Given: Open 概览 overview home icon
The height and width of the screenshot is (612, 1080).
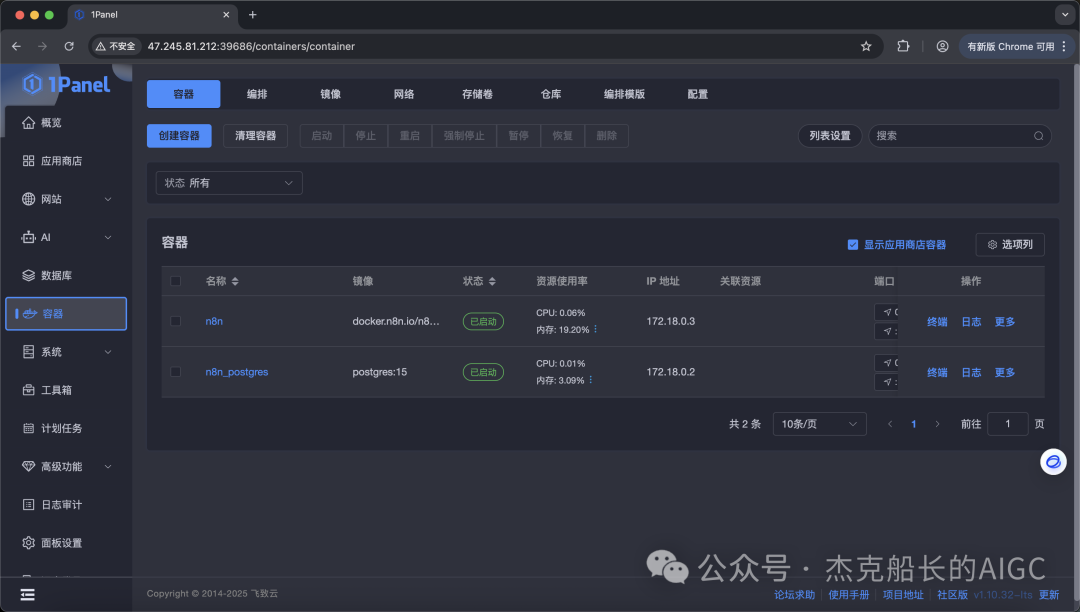Looking at the screenshot, I should [x=28, y=123].
